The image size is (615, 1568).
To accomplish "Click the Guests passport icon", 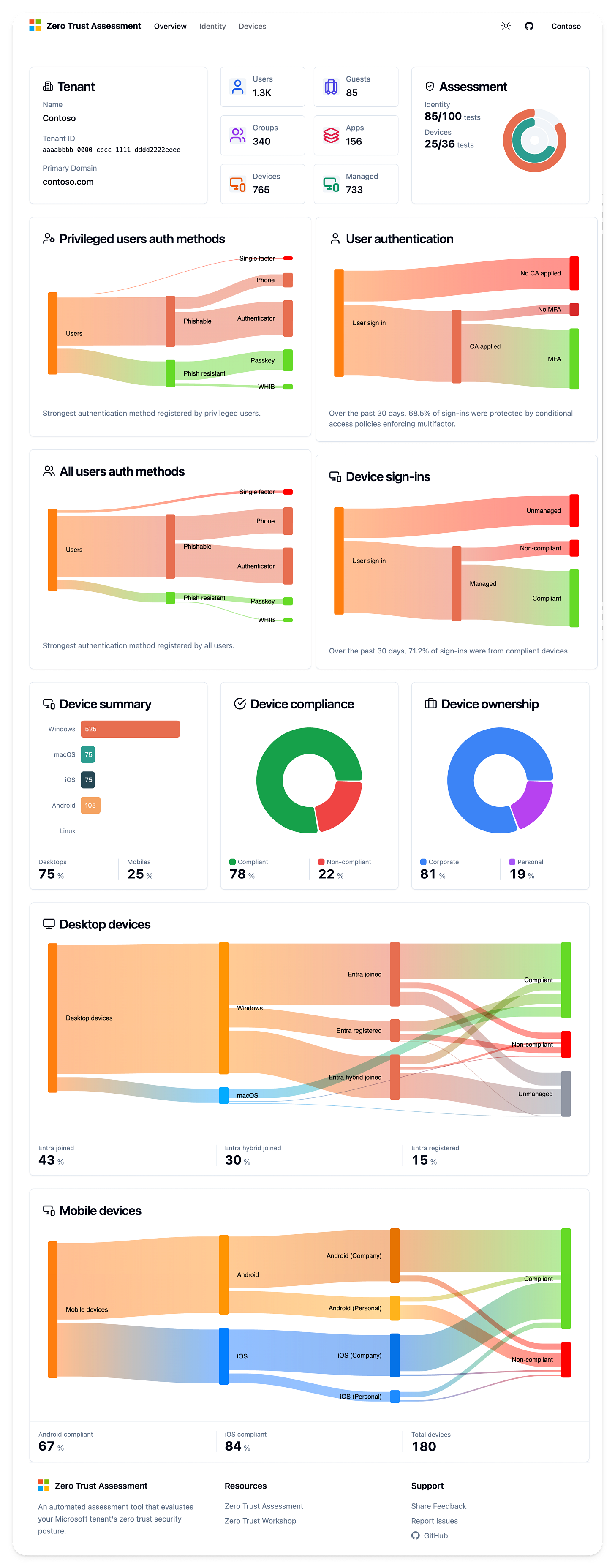I will coord(331,87).
